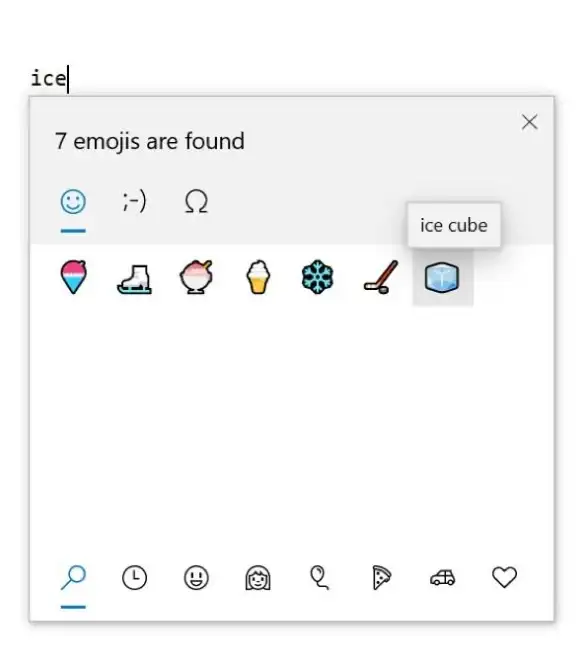Show most recently used emojis clock
This screenshot has height=647, width=588.
click(x=135, y=577)
